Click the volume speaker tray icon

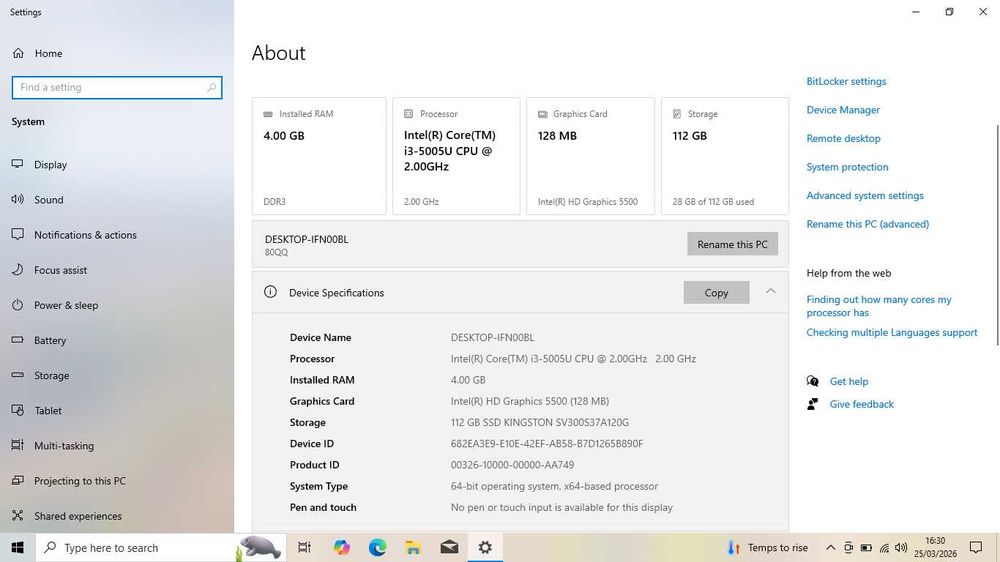(x=901, y=547)
